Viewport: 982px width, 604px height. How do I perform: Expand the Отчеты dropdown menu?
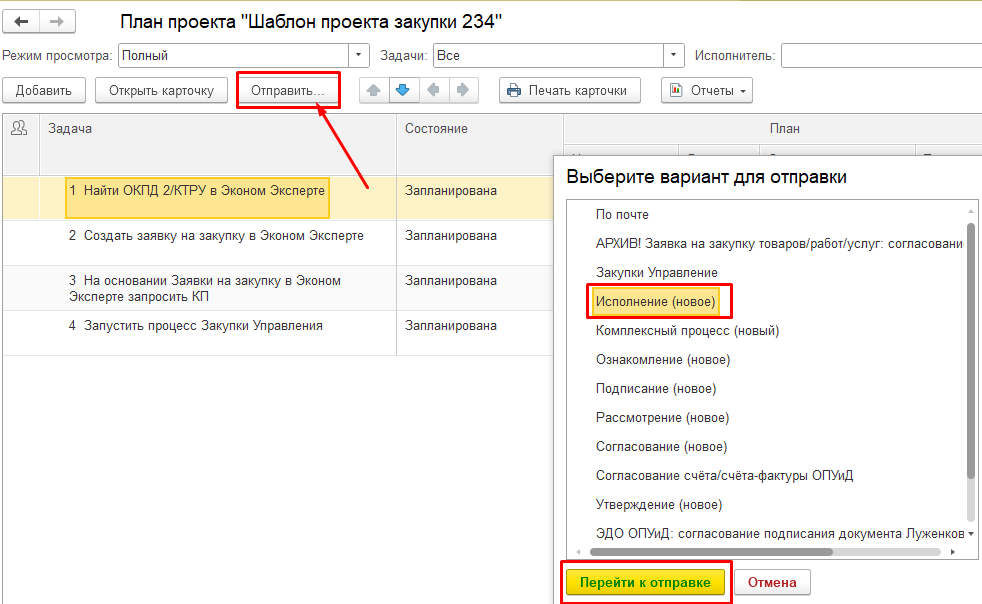pos(707,90)
